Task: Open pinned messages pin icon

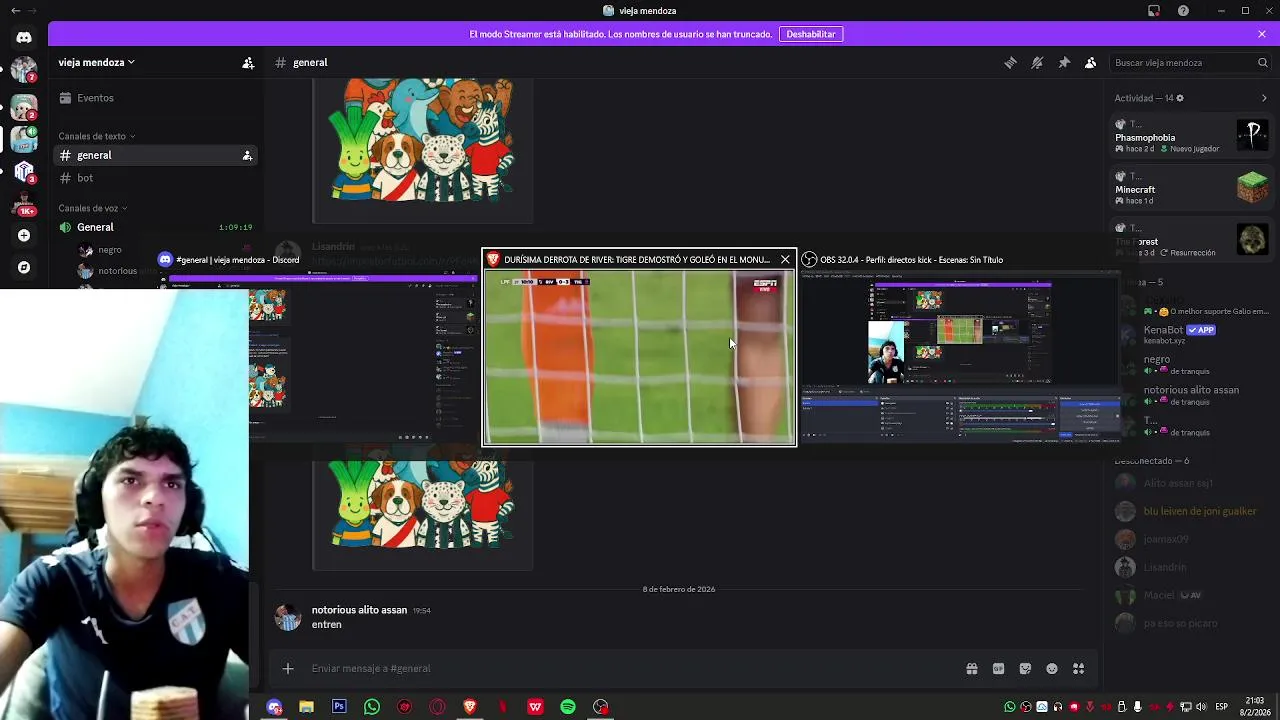Action: (1064, 63)
